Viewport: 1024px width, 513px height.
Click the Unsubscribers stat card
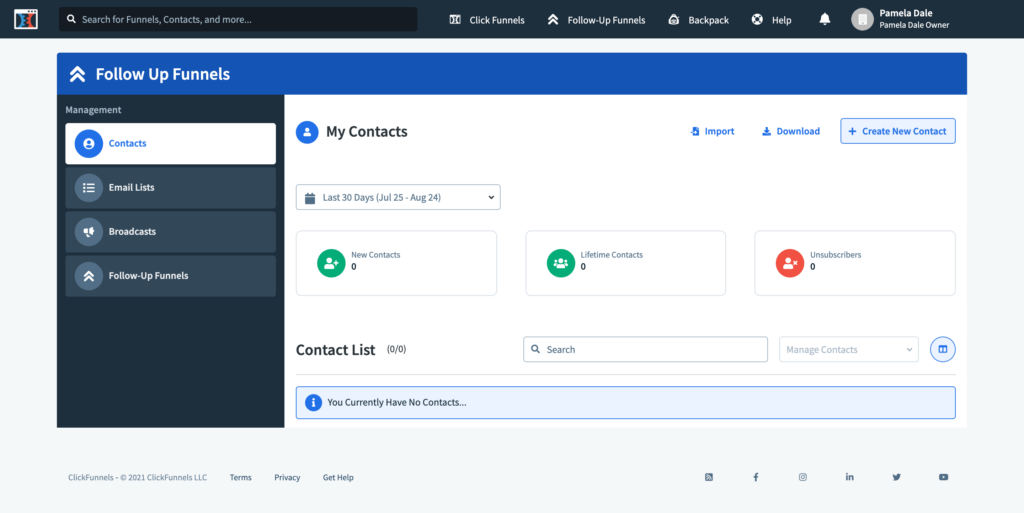pyautogui.click(x=855, y=263)
